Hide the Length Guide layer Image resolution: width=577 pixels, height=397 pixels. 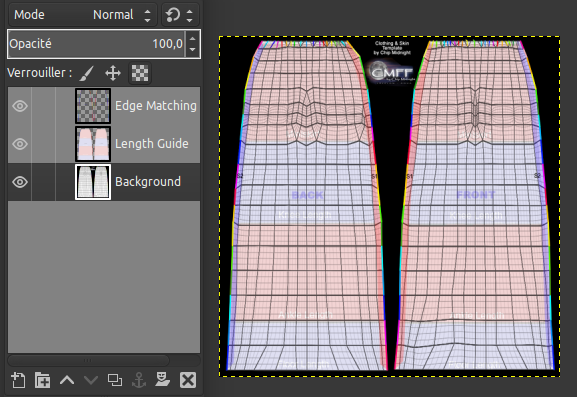[20, 144]
